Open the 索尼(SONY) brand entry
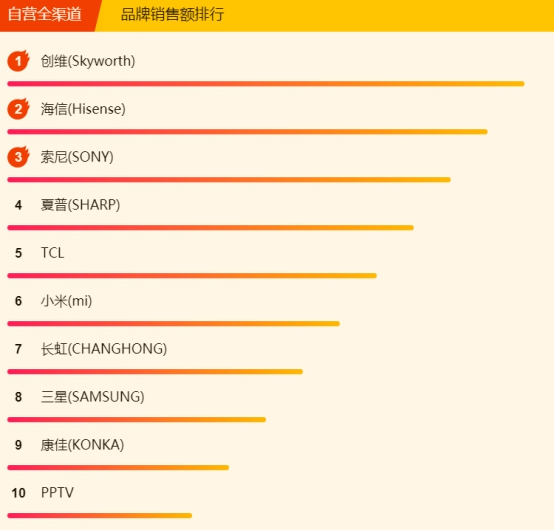554x530 pixels. point(77,157)
